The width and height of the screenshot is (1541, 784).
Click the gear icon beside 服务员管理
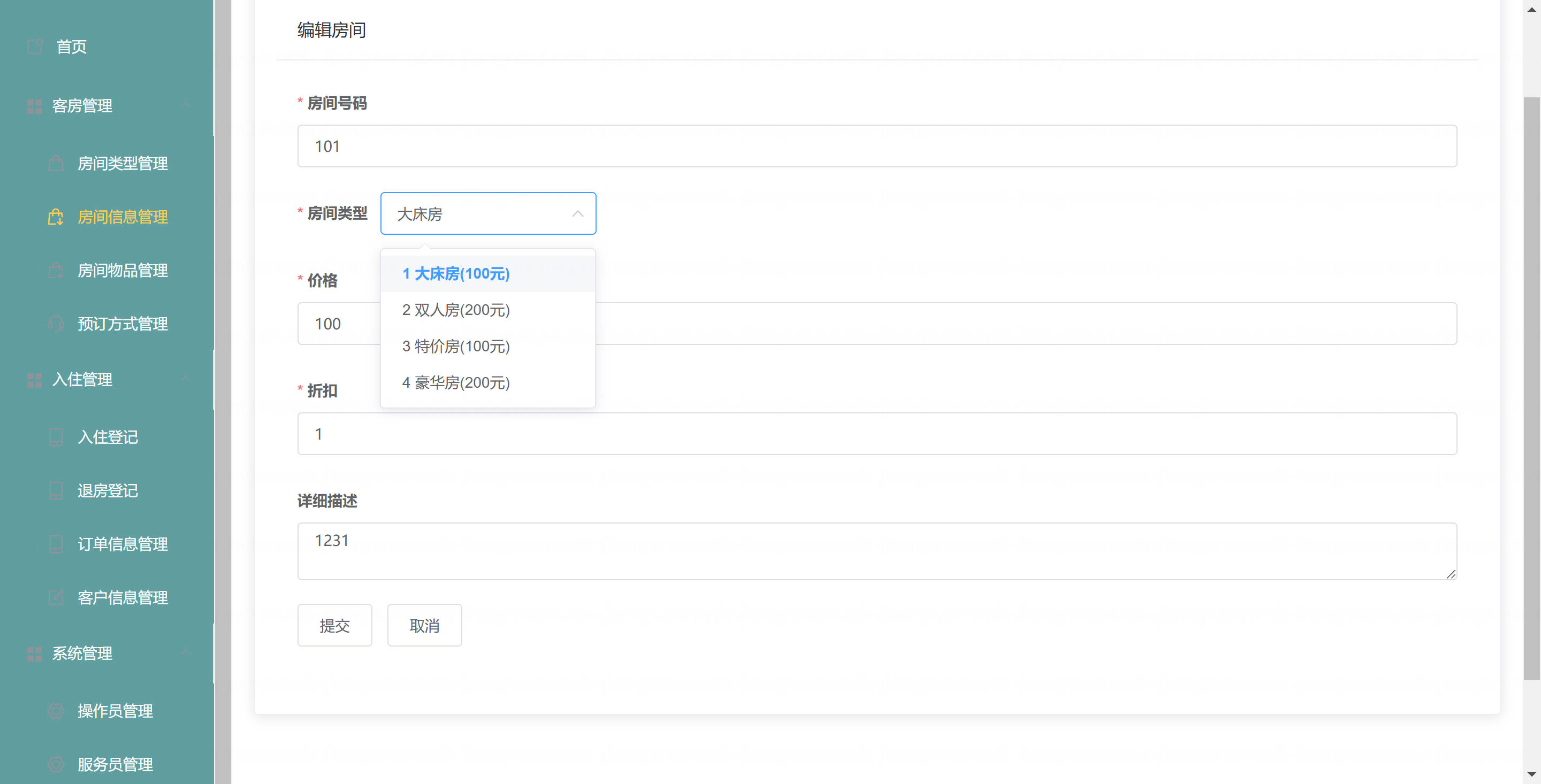[56, 764]
